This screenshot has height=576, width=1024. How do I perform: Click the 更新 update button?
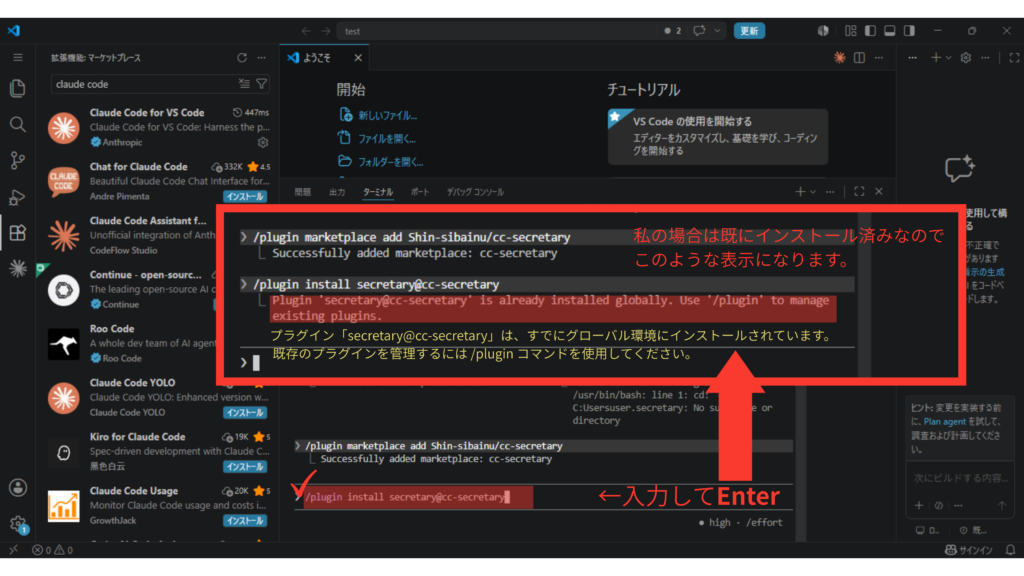pyautogui.click(x=749, y=31)
